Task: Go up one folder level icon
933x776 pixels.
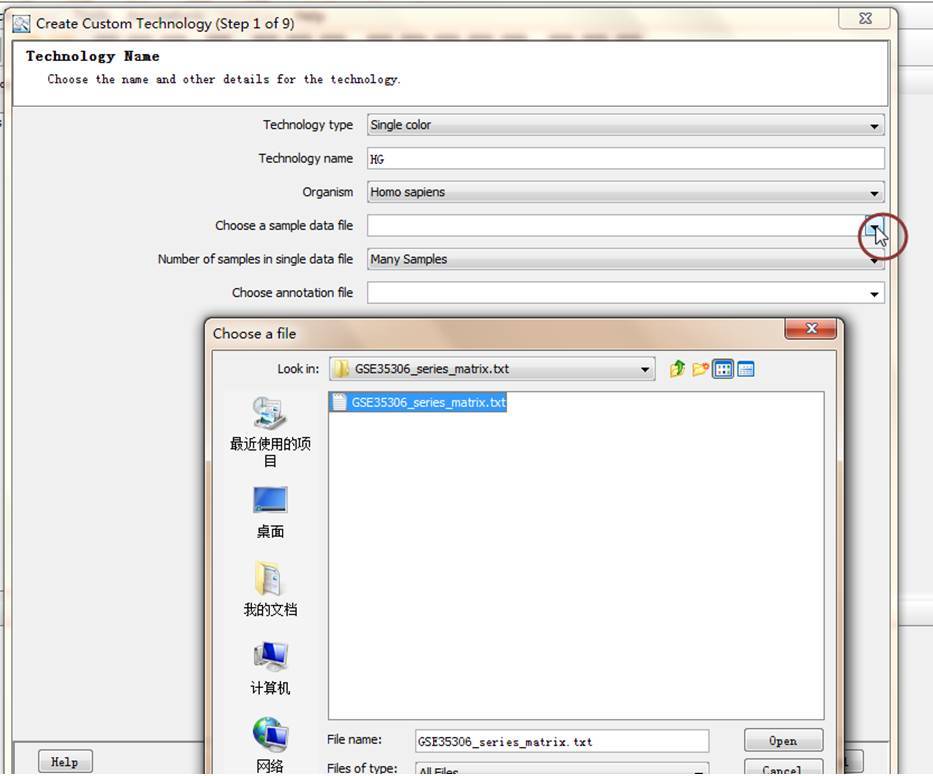Action: pos(677,369)
